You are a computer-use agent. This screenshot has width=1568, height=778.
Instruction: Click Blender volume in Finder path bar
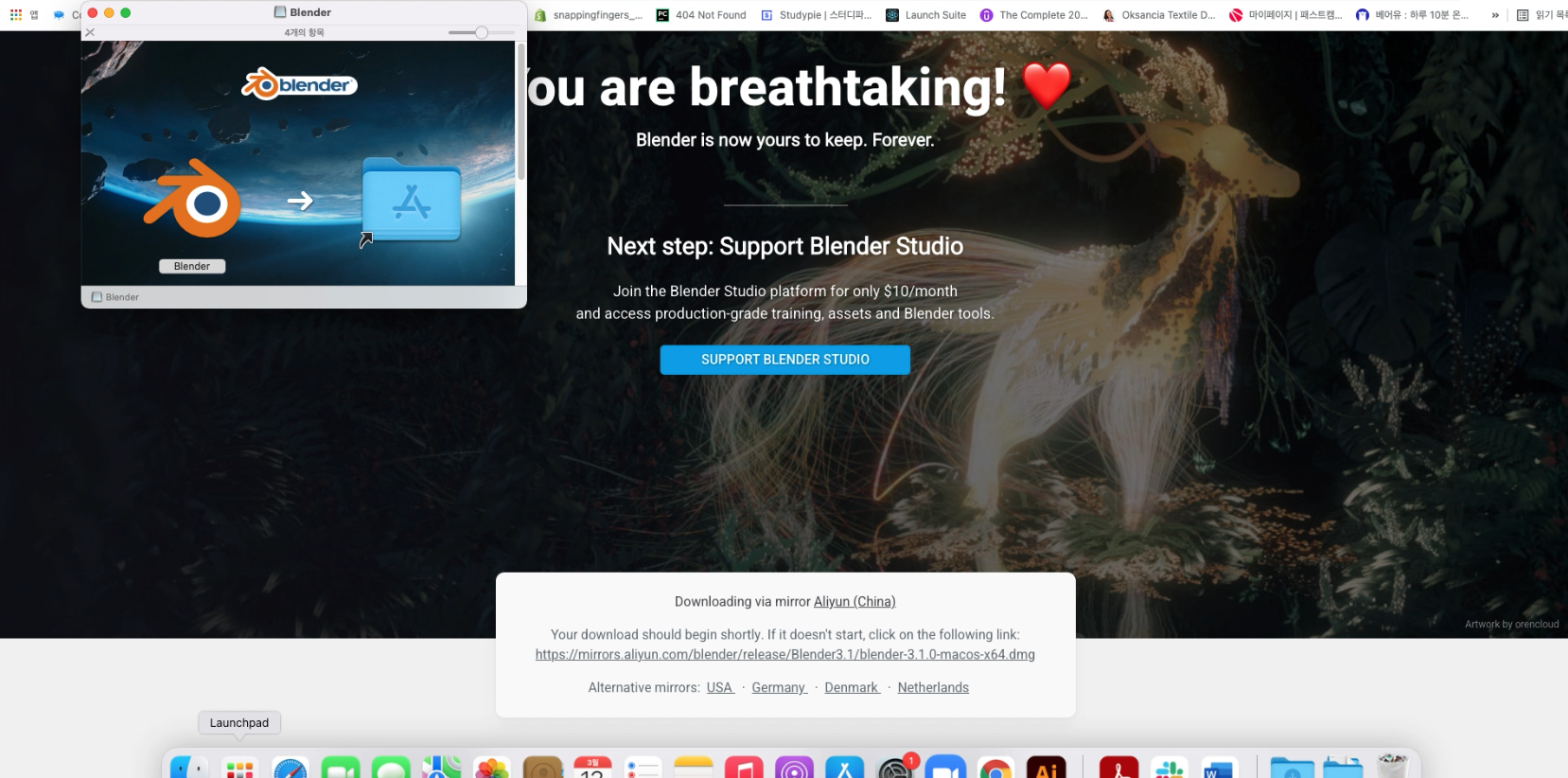[115, 297]
